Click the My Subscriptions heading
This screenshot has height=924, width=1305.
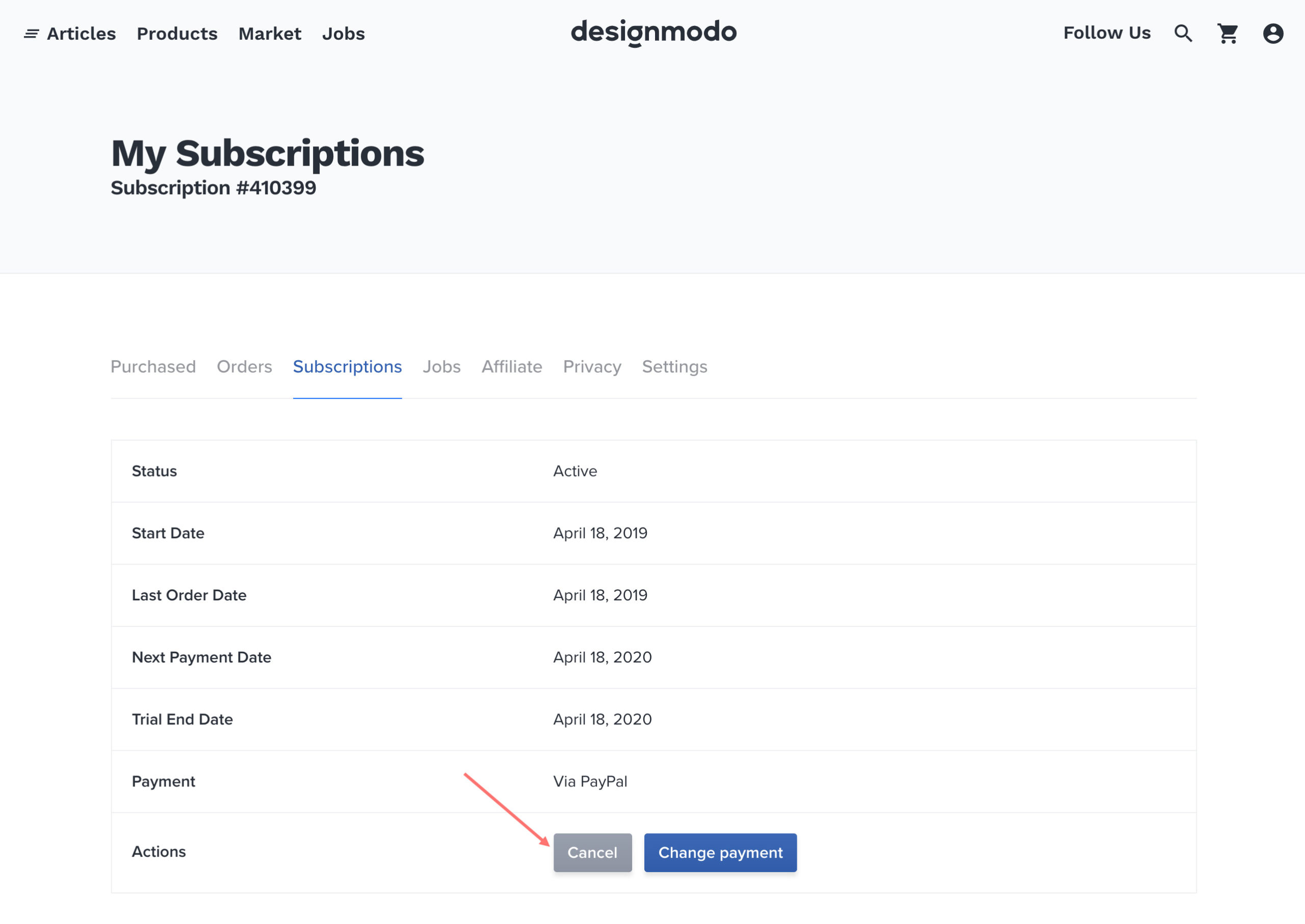coord(268,153)
